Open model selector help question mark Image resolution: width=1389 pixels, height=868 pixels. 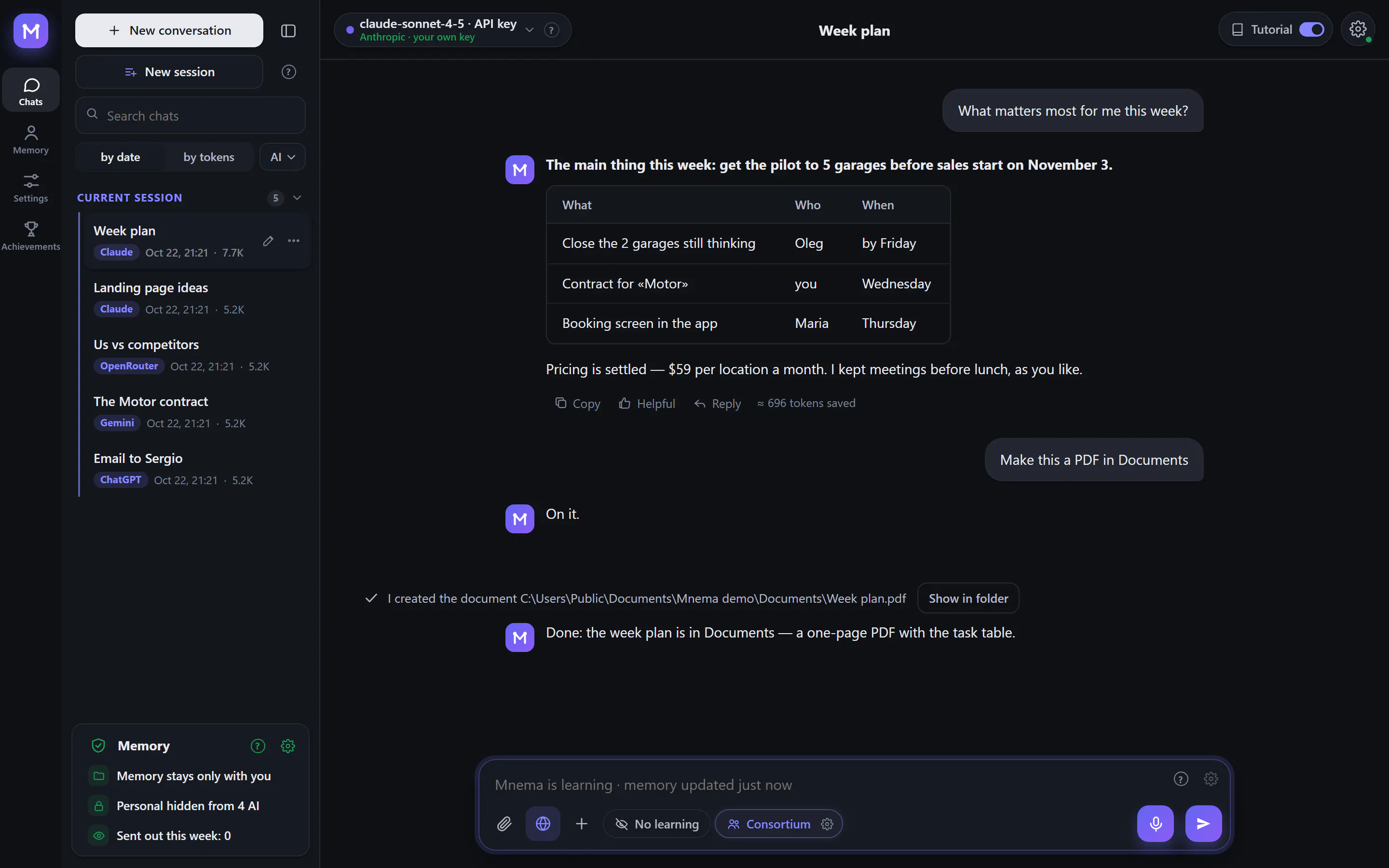(x=551, y=30)
